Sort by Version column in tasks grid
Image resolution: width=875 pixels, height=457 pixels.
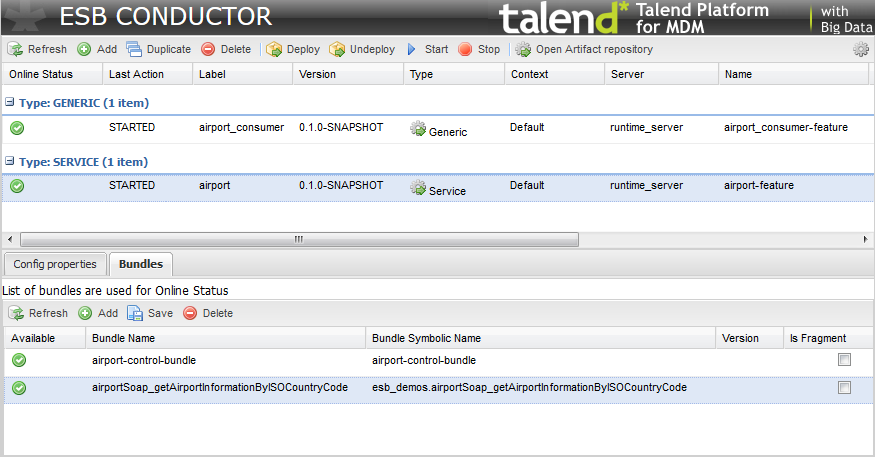348,74
